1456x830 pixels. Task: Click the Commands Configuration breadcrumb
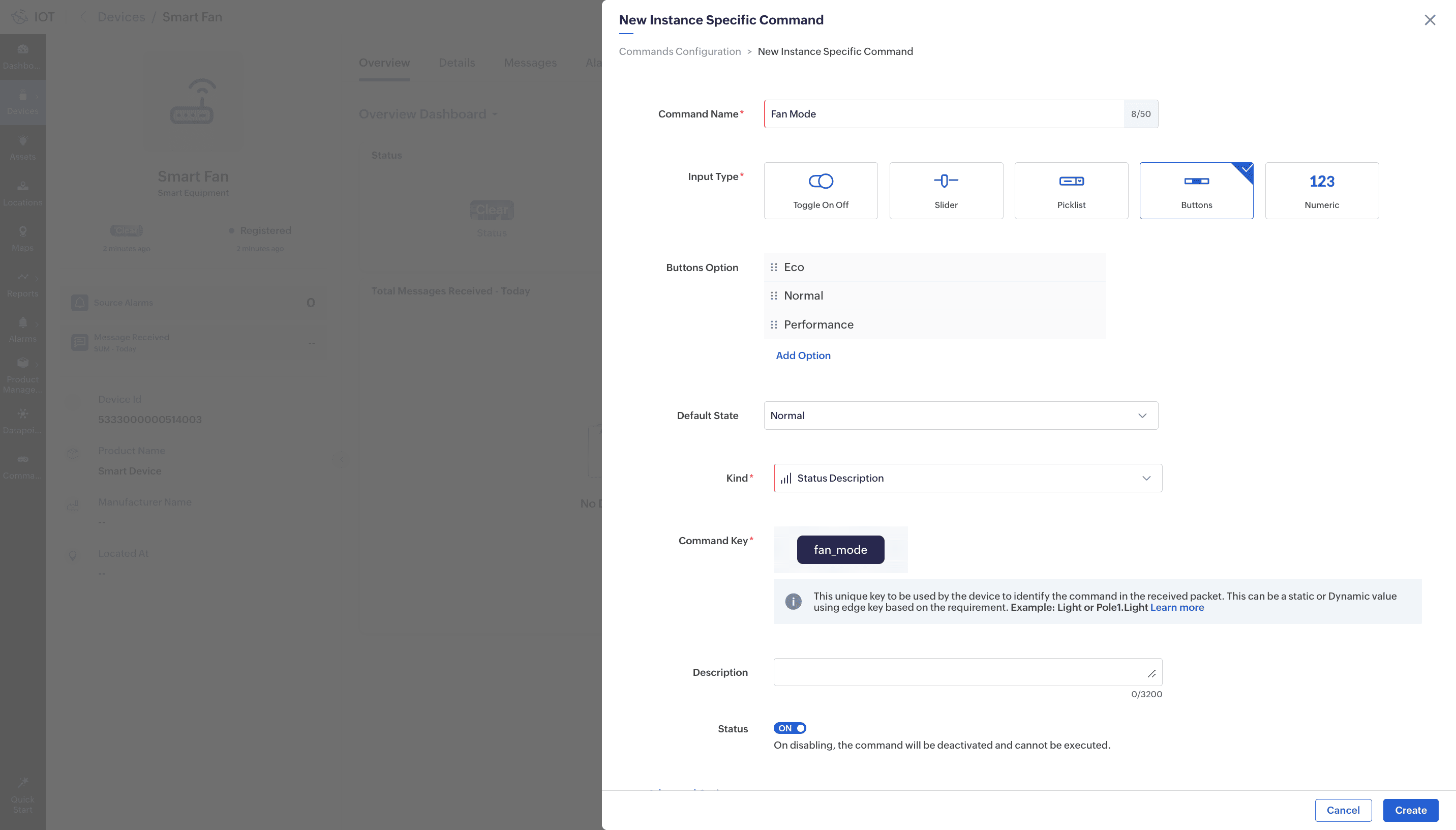click(680, 51)
